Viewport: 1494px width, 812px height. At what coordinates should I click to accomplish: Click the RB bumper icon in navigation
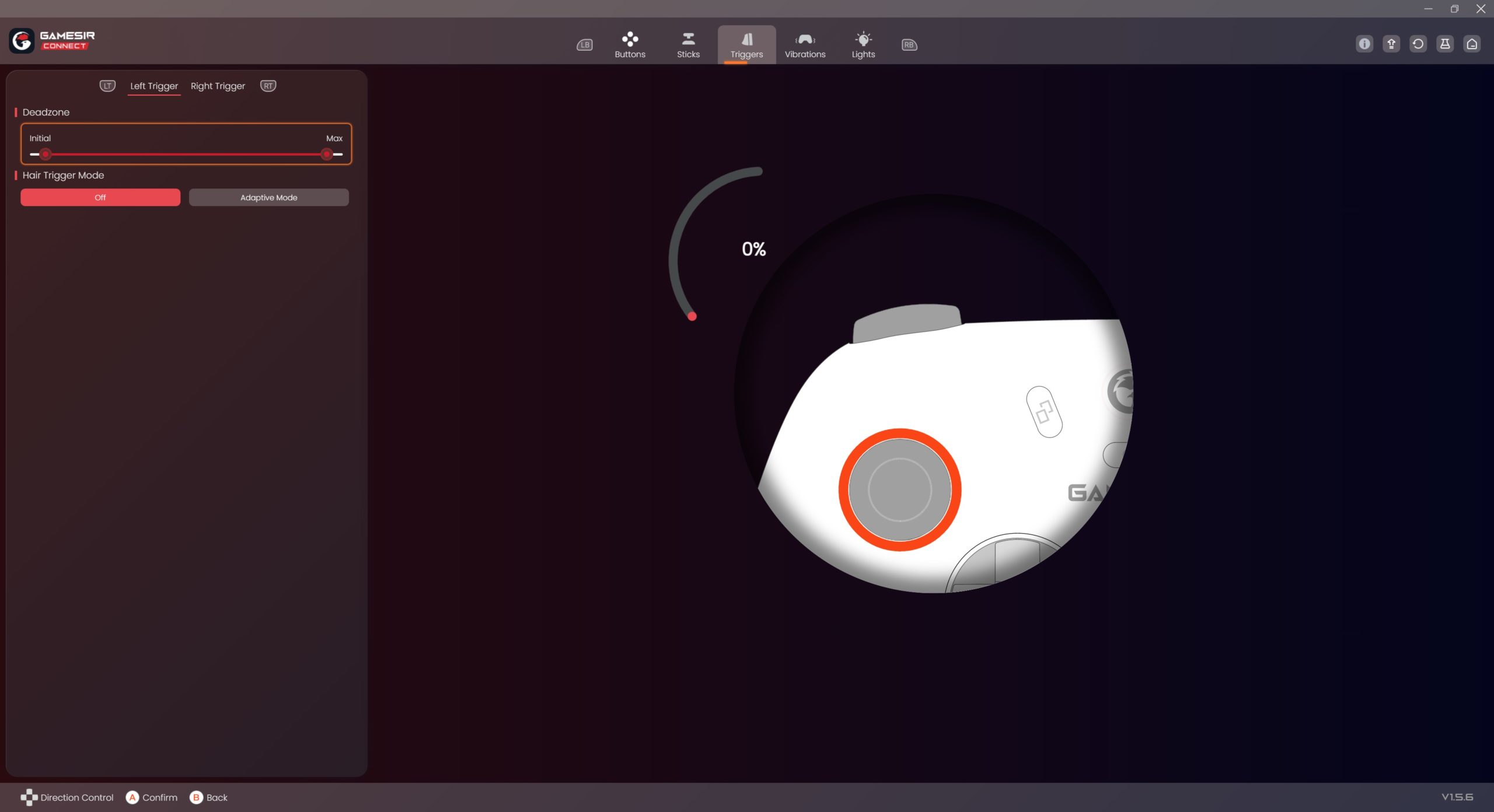tap(909, 45)
